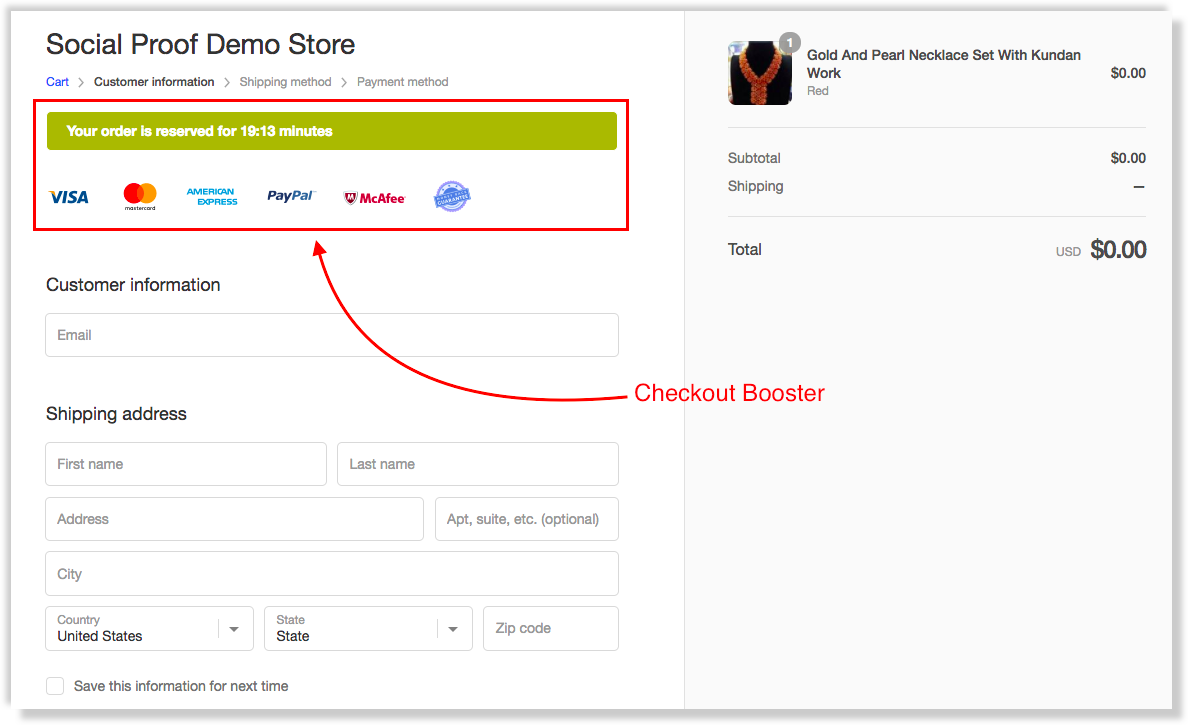The height and width of the screenshot is (725, 1188).
Task: Click the PayPal payment icon
Action: 290,196
